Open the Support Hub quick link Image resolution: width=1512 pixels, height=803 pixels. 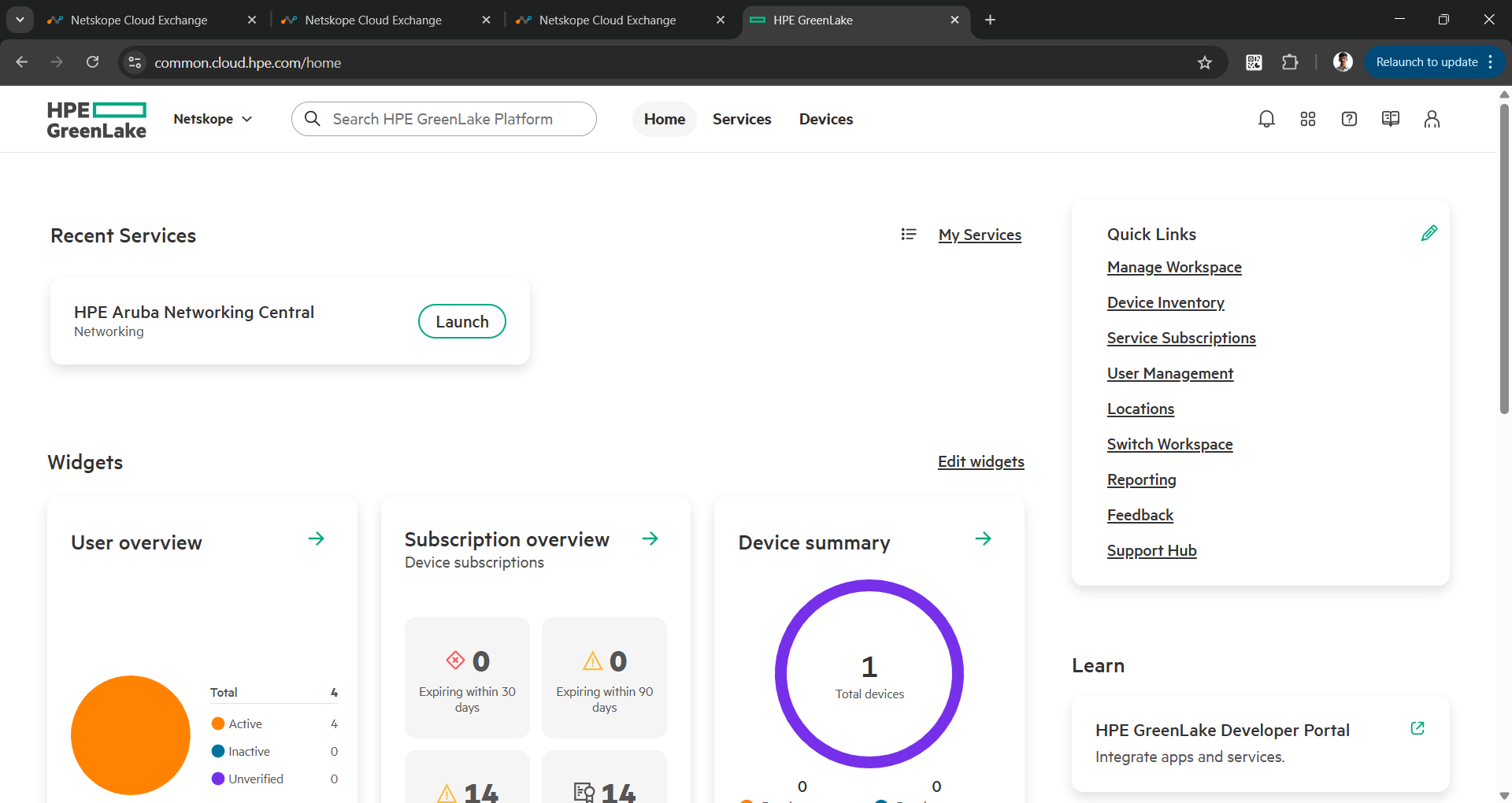click(x=1151, y=550)
